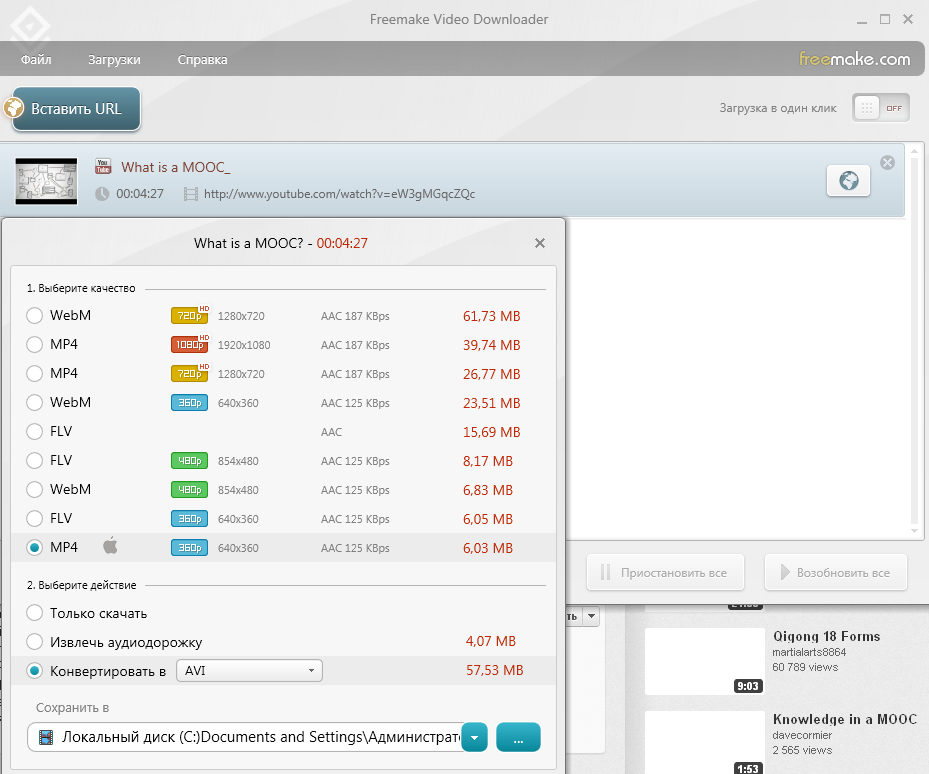Screen dimensions: 929x774
Task: Click the 720p badge in WebM row
Action: coord(190,315)
